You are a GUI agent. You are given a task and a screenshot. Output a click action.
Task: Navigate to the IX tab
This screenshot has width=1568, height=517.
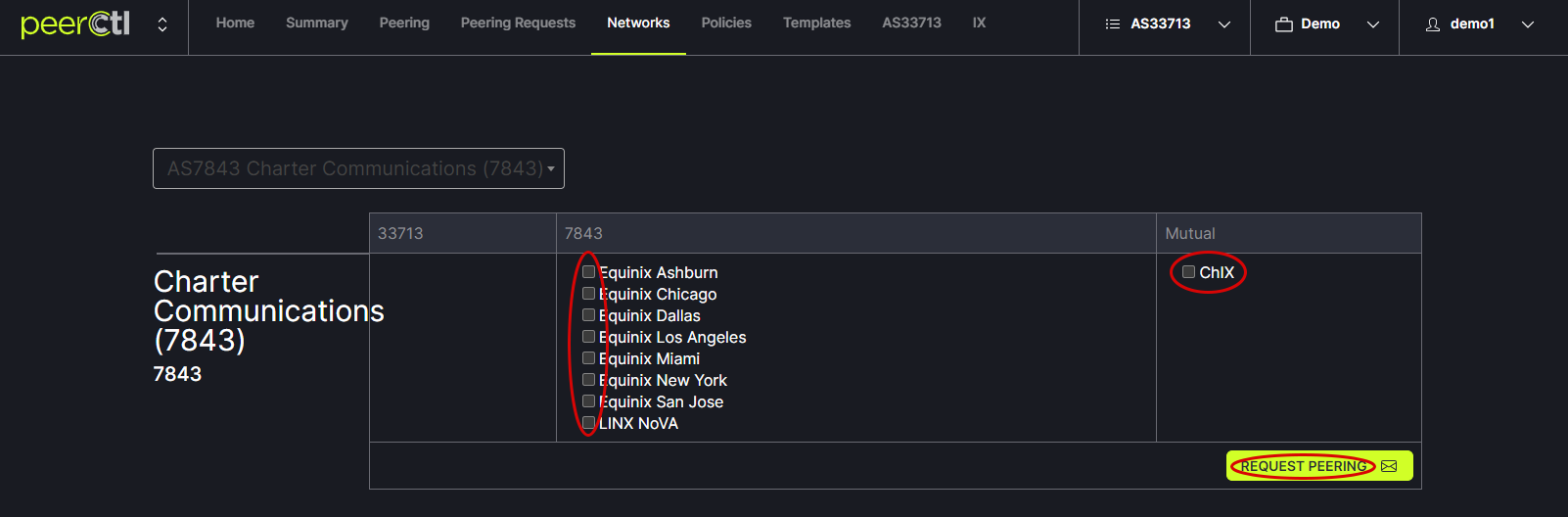(x=979, y=23)
